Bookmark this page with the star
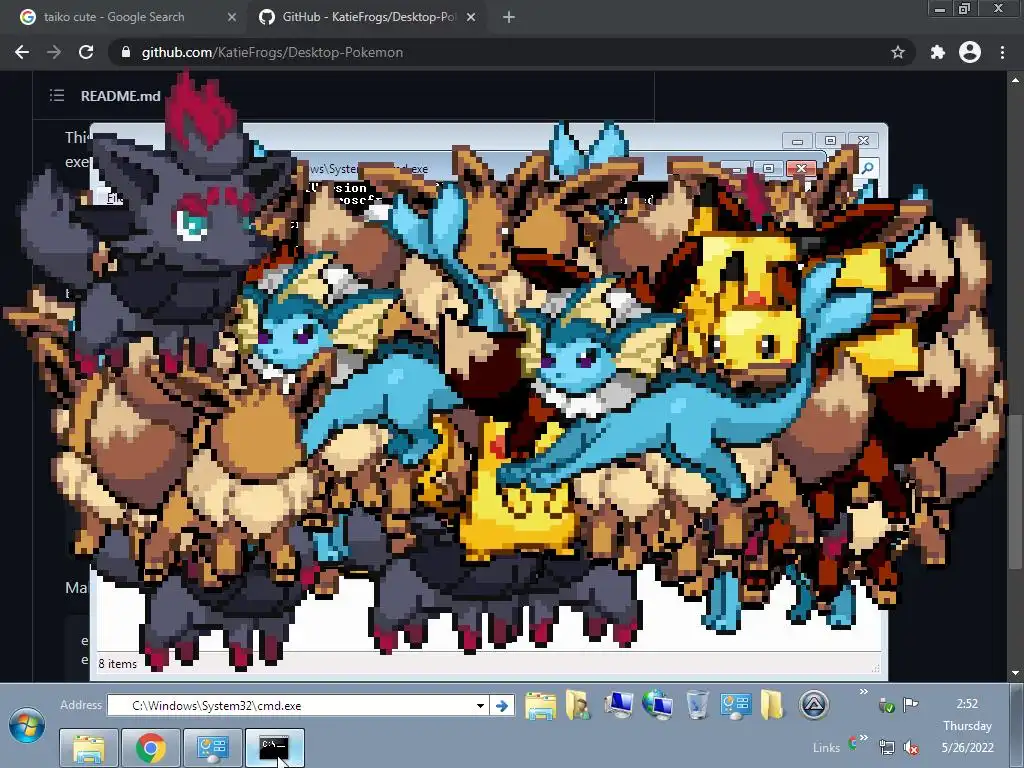1024x768 pixels. (898, 52)
